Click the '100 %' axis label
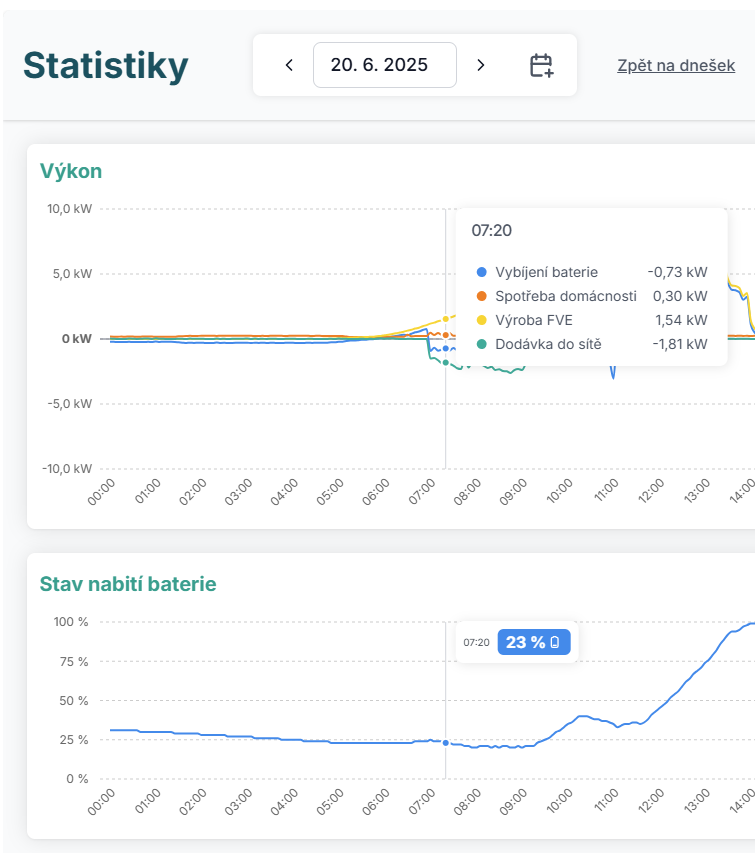 [71, 622]
